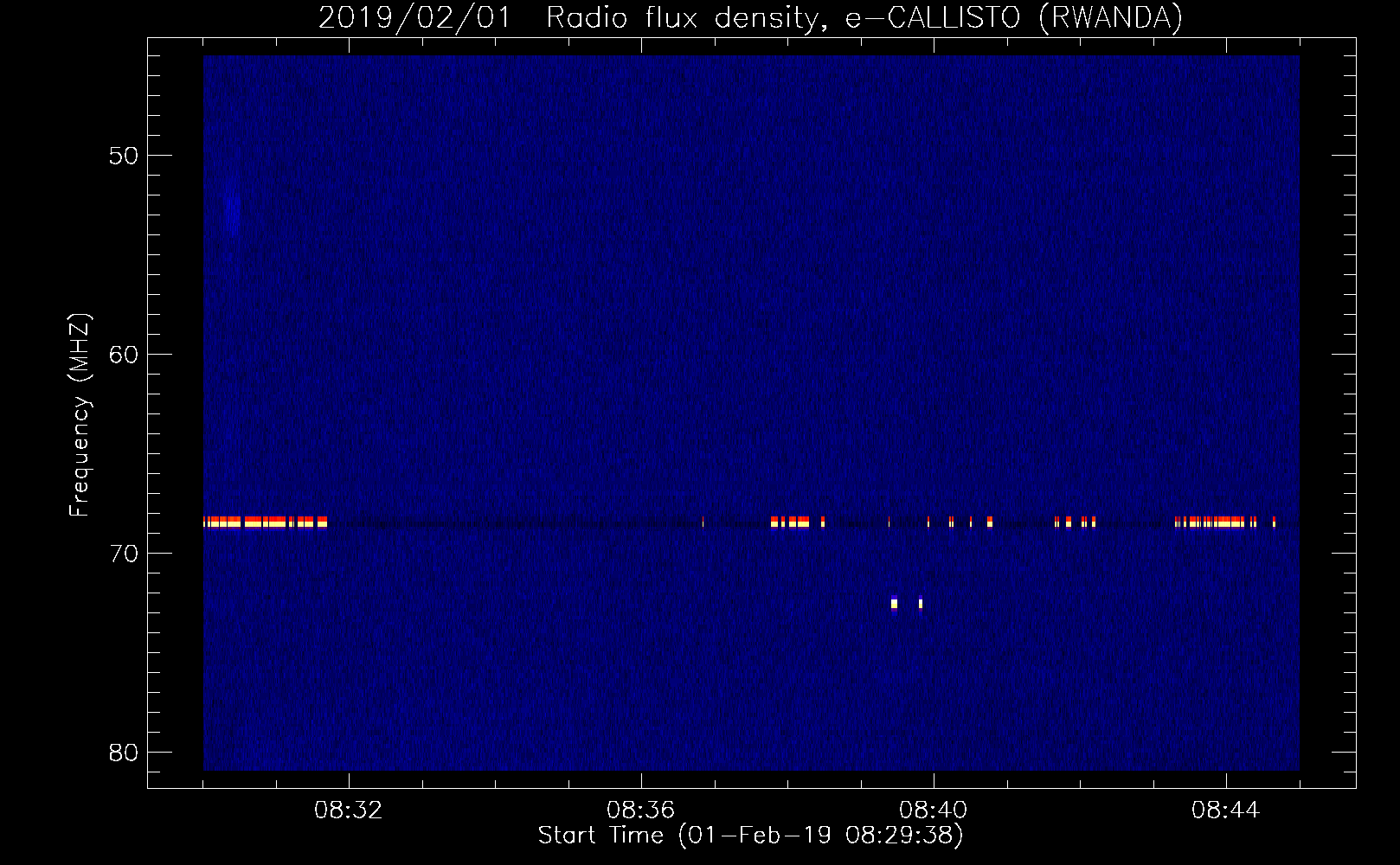Click the bright emission band before 08:32
Image resolution: width=1400 pixels, height=865 pixels.
pyautogui.click(x=265, y=522)
